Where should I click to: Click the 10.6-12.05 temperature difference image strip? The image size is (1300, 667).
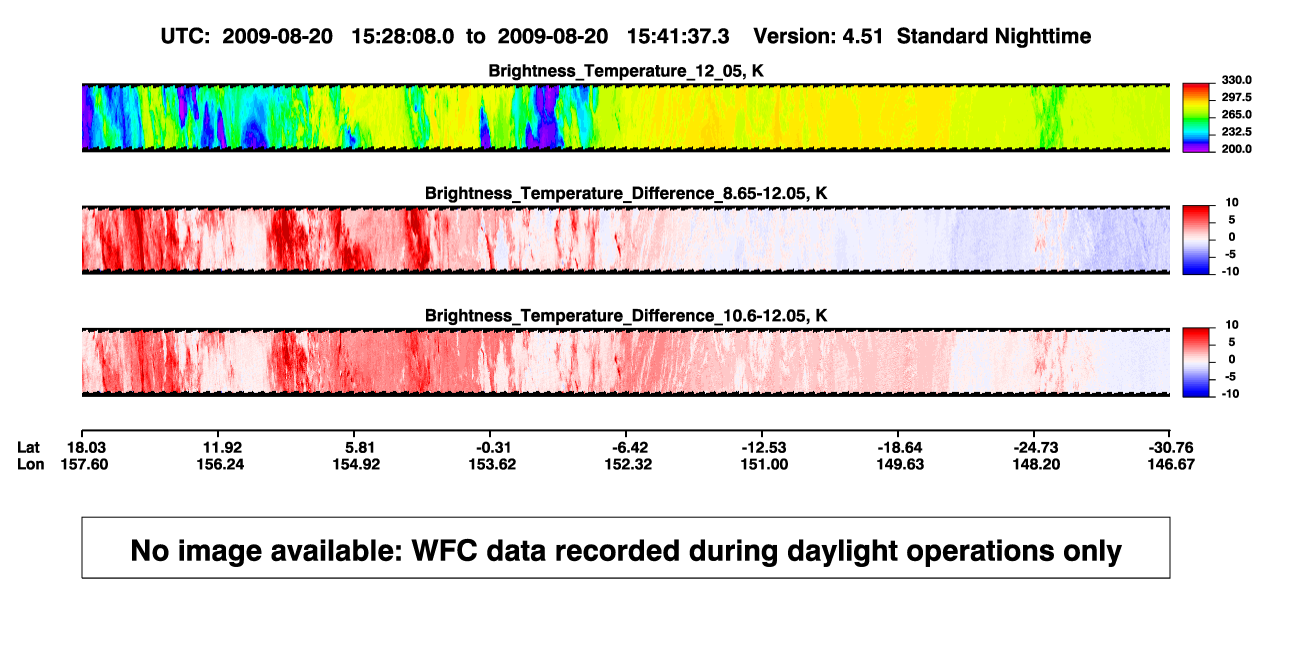click(625, 362)
